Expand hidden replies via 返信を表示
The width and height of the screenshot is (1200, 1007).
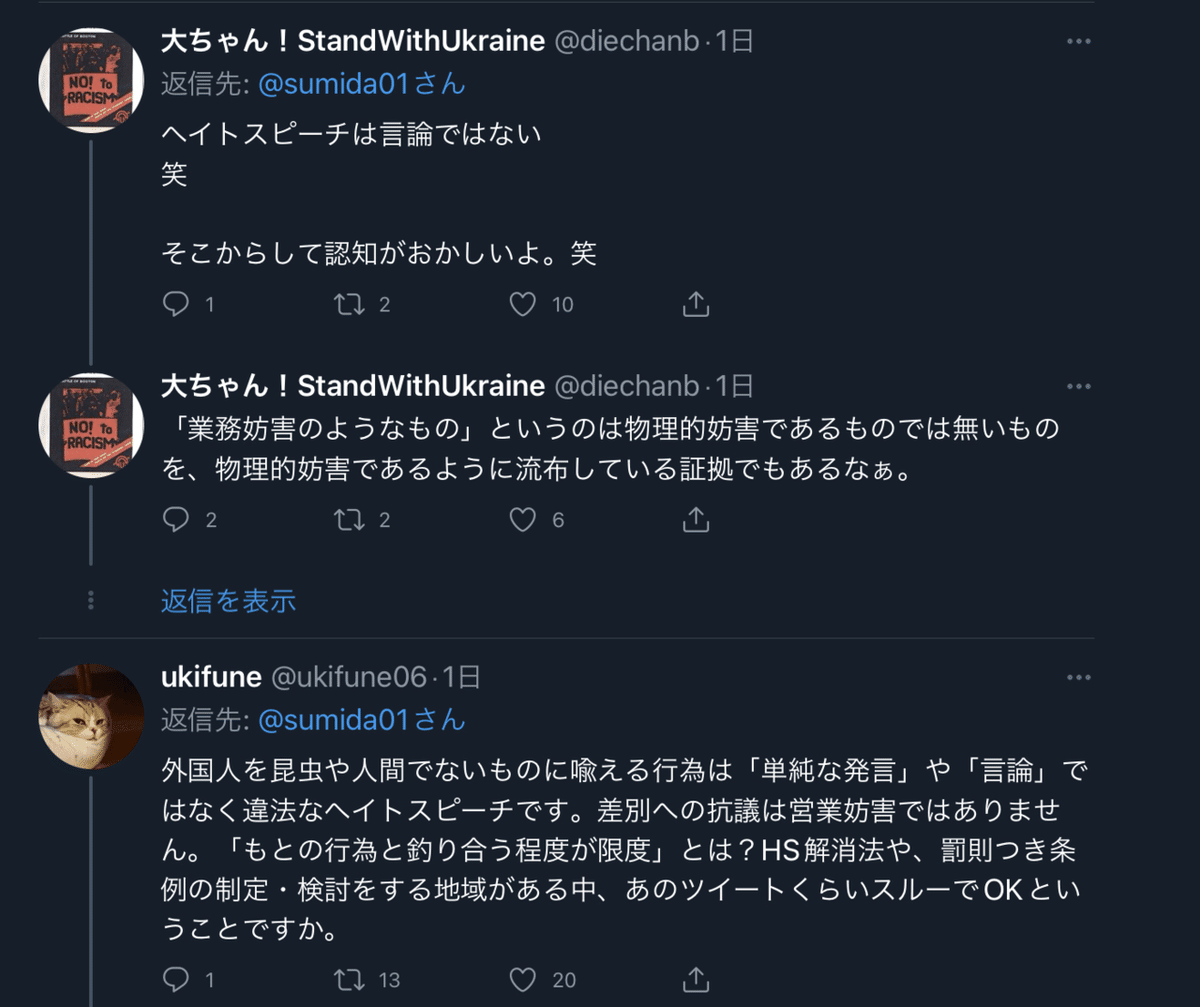[228, 601]
